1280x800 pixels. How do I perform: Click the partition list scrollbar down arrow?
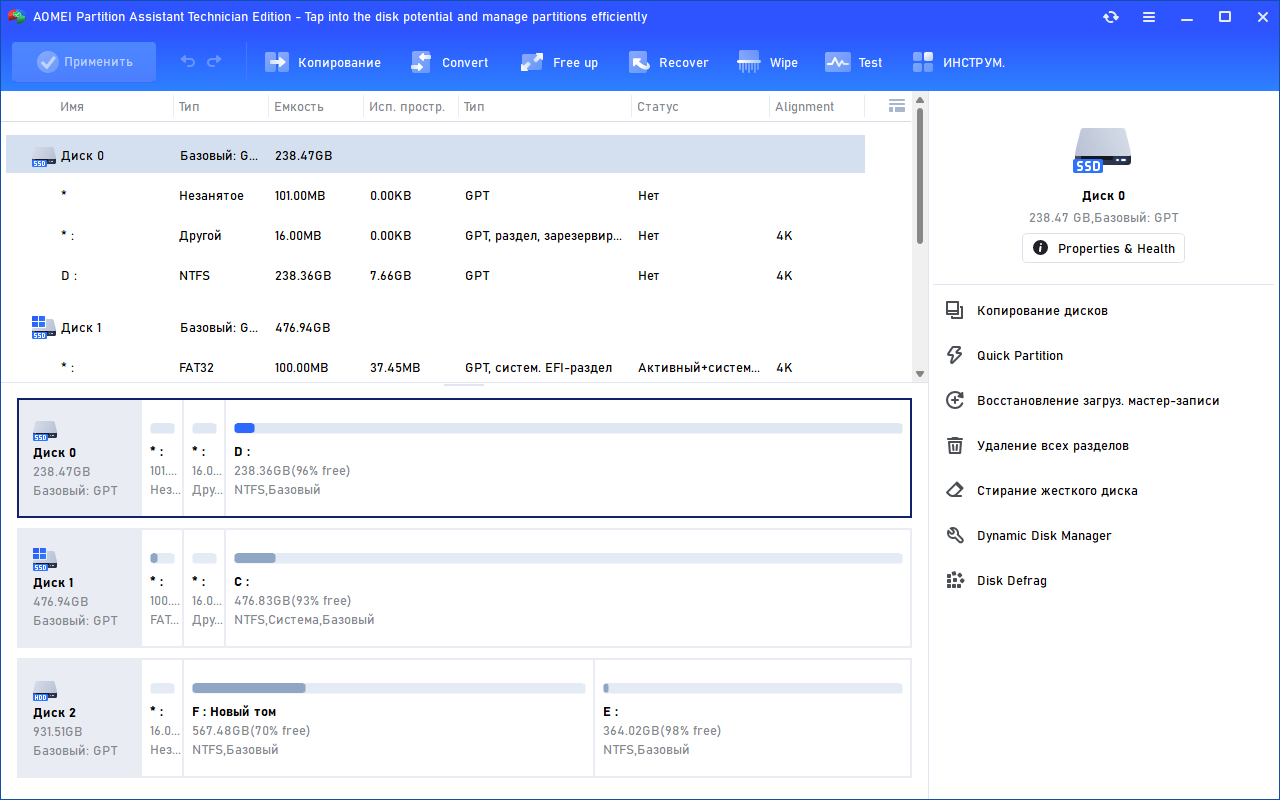920,374
